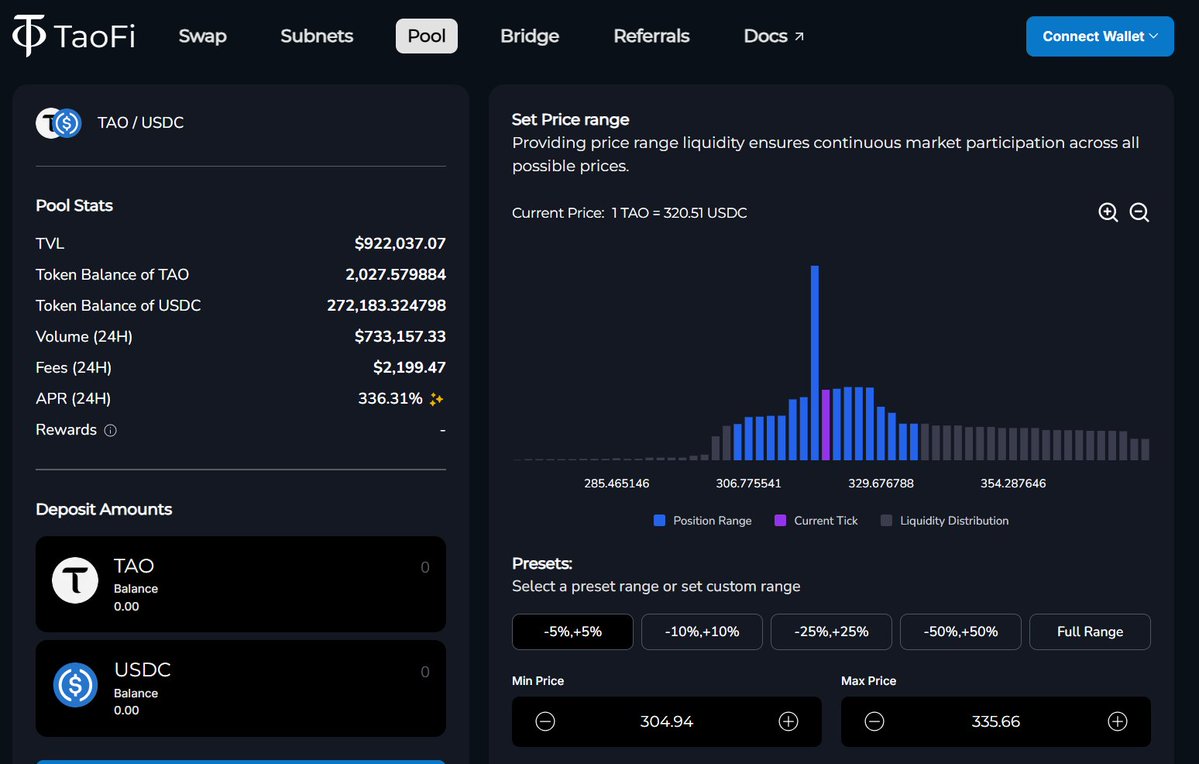Decrease the Max Price value

point(875,721)
